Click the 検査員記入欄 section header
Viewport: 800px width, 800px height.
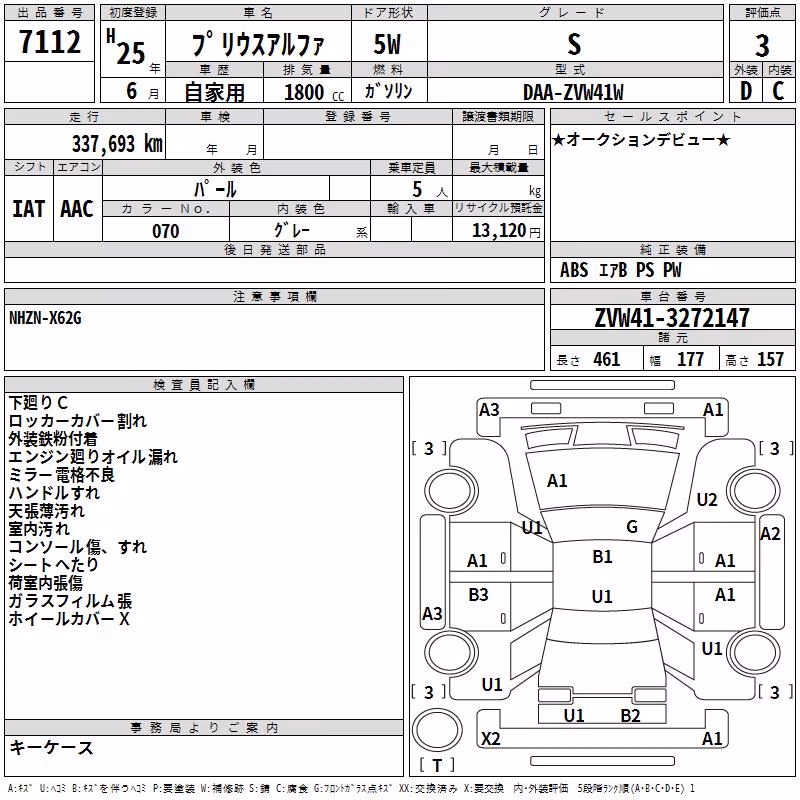pyautogui.click(x=204, y=385)
